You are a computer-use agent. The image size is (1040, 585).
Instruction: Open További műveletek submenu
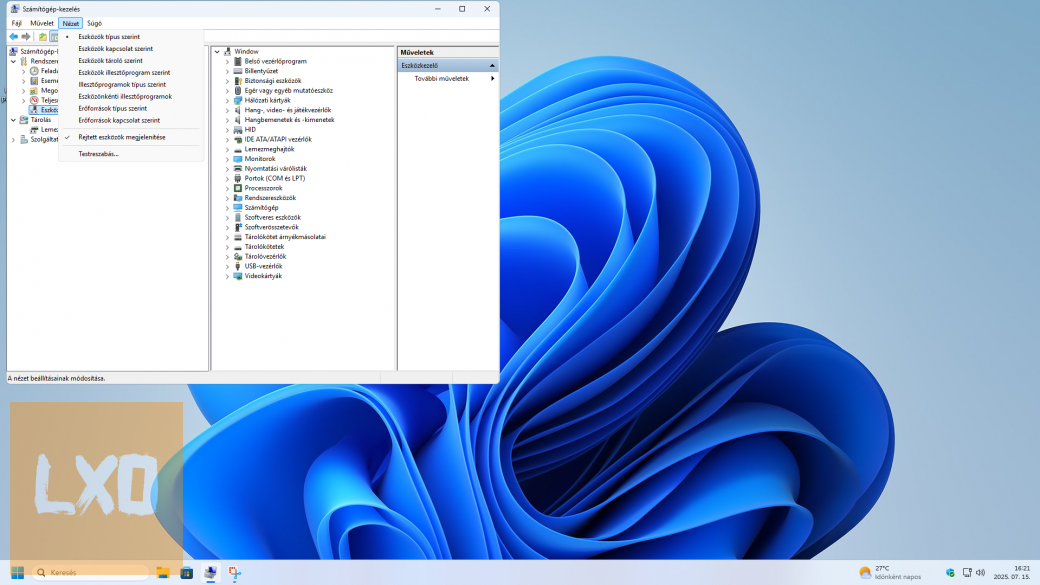442,78
